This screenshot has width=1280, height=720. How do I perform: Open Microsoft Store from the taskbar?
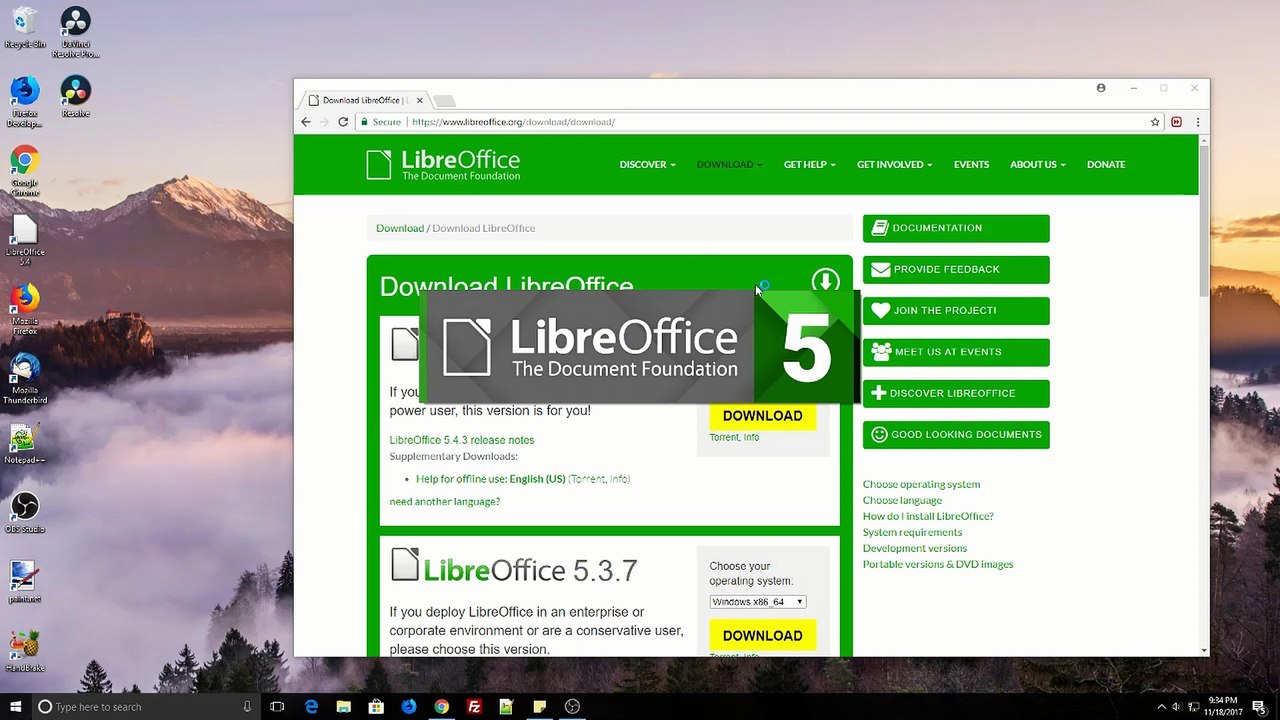click(376, 707)
